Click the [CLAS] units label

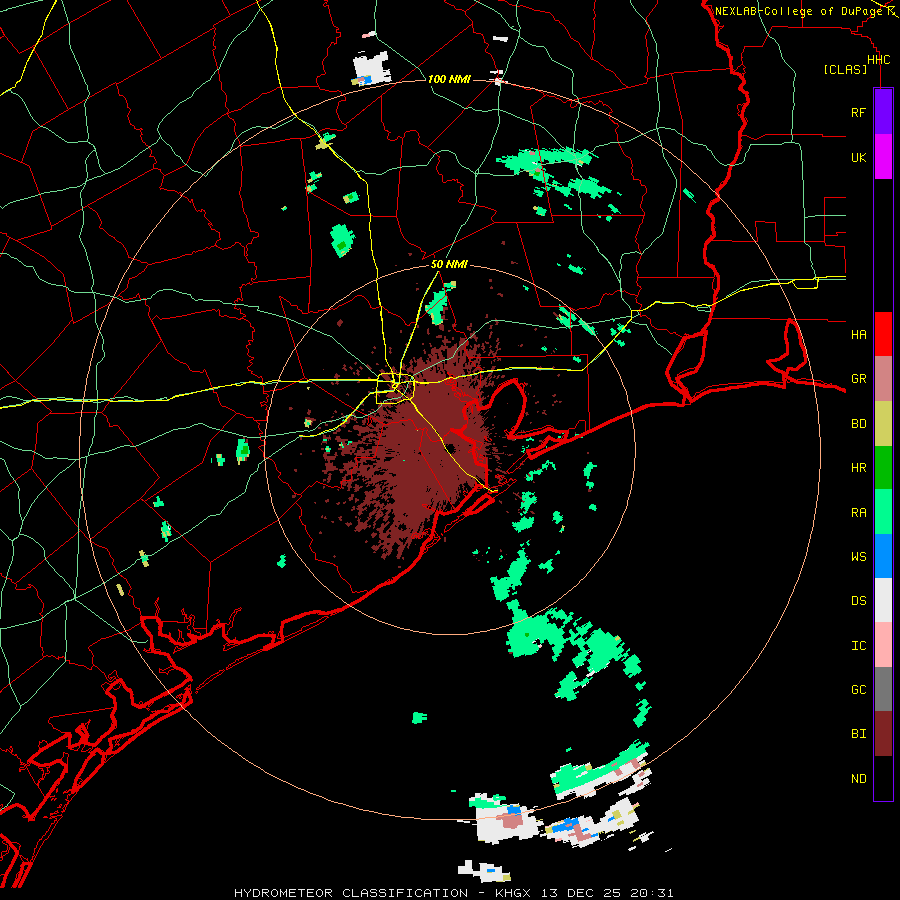pyautogui.click(x=845, y=69)
